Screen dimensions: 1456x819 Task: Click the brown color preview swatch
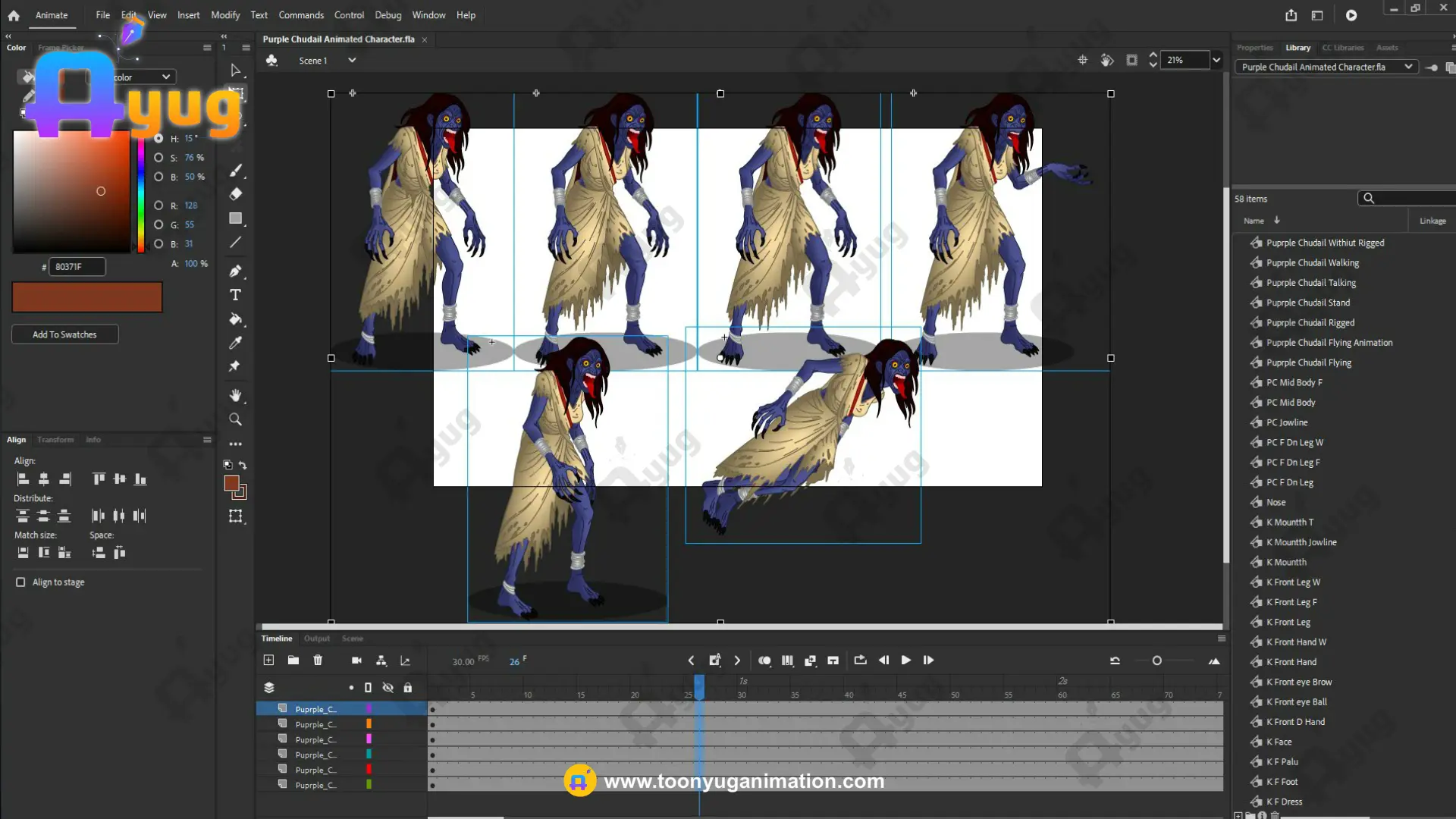[87, 297]
